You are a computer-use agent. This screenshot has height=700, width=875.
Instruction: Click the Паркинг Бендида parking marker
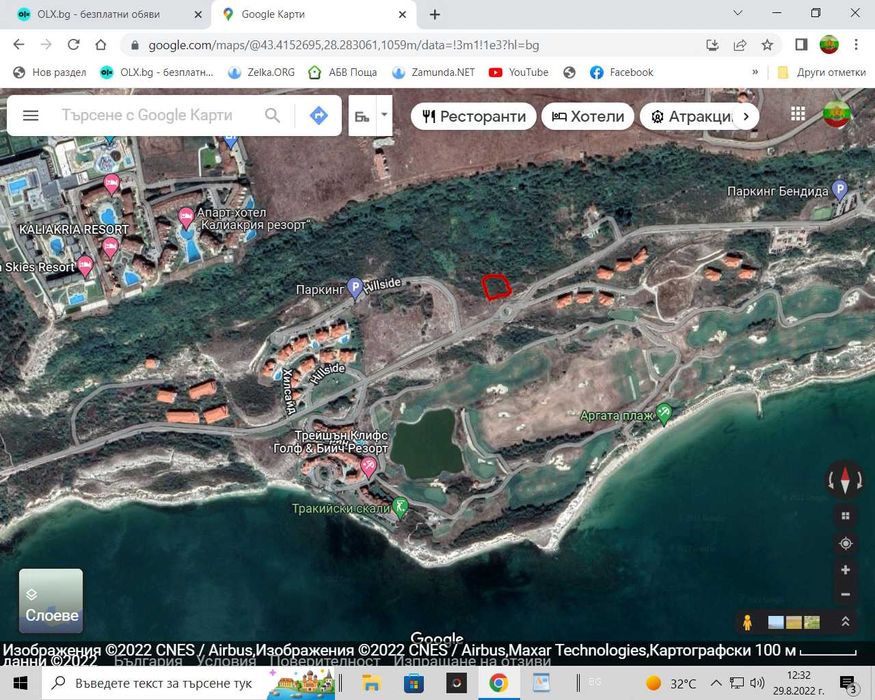839,190
